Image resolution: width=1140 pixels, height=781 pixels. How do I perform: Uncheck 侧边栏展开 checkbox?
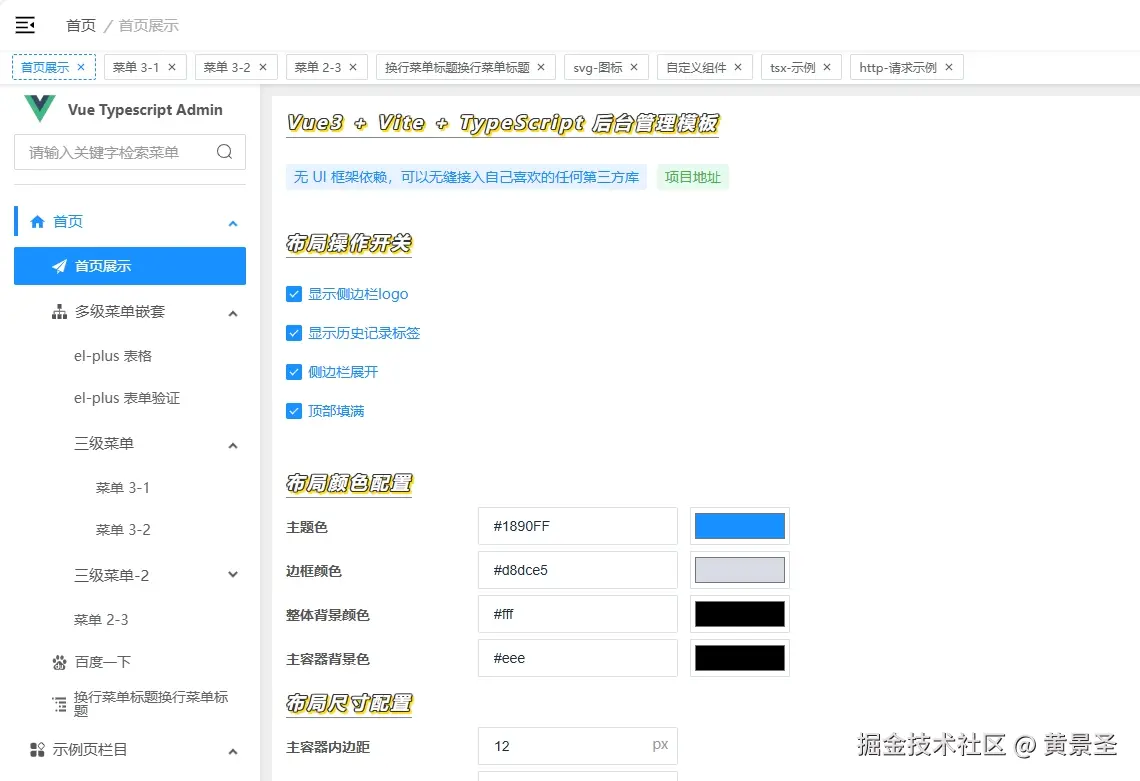pos(294,372)
